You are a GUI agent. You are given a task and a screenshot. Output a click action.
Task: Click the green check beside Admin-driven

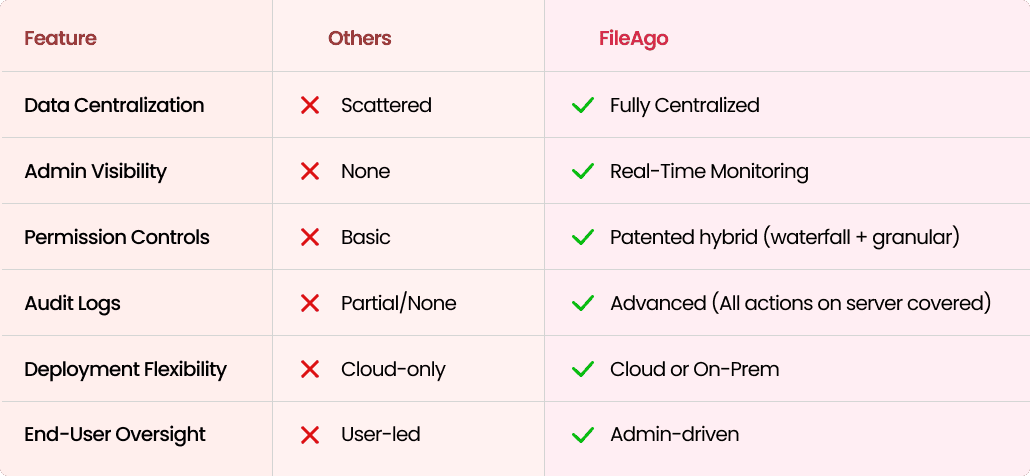point(583,435)
